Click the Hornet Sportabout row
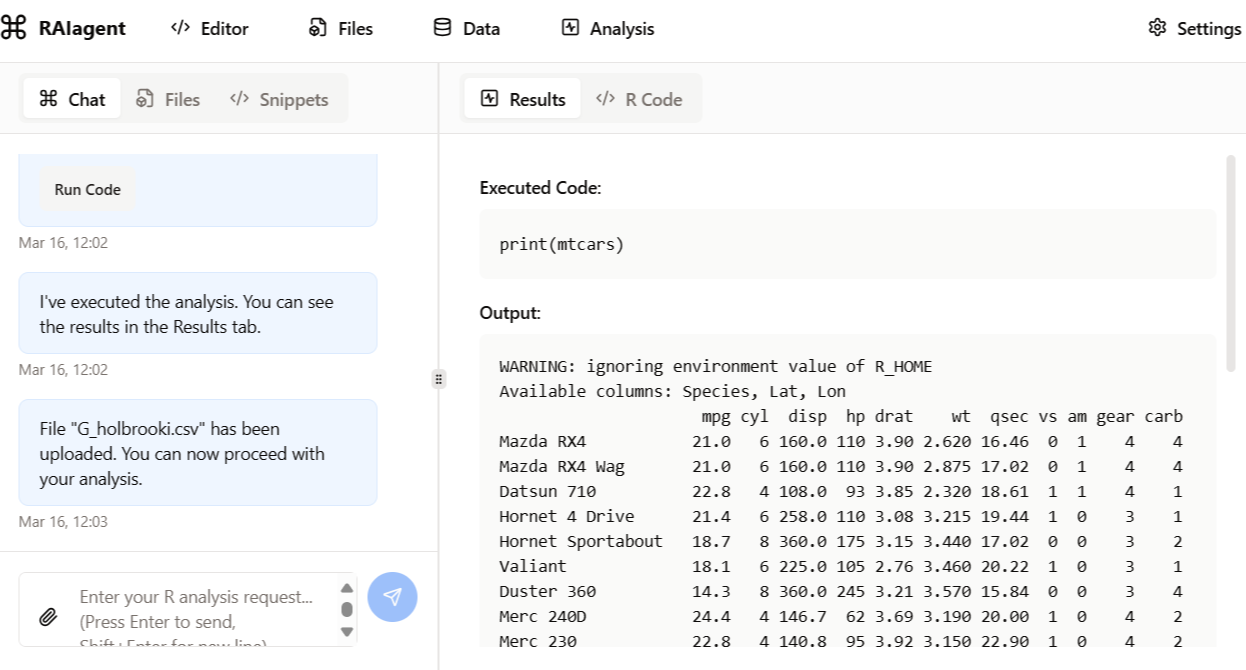 coord(841,541)
